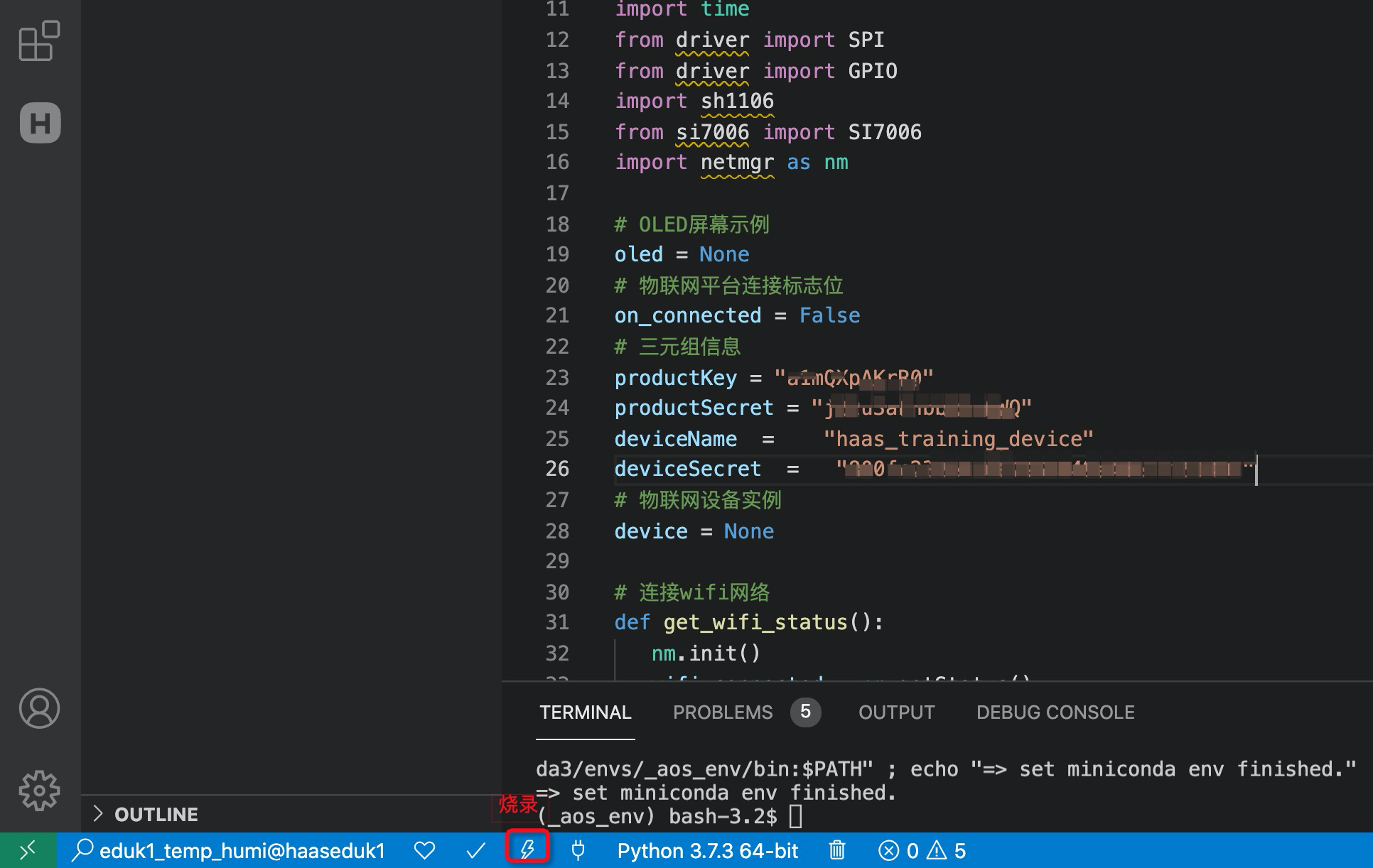The image size is (1373, 868).
Task: Select the TERMINAL tab
Action: click(x=585, y=712)
